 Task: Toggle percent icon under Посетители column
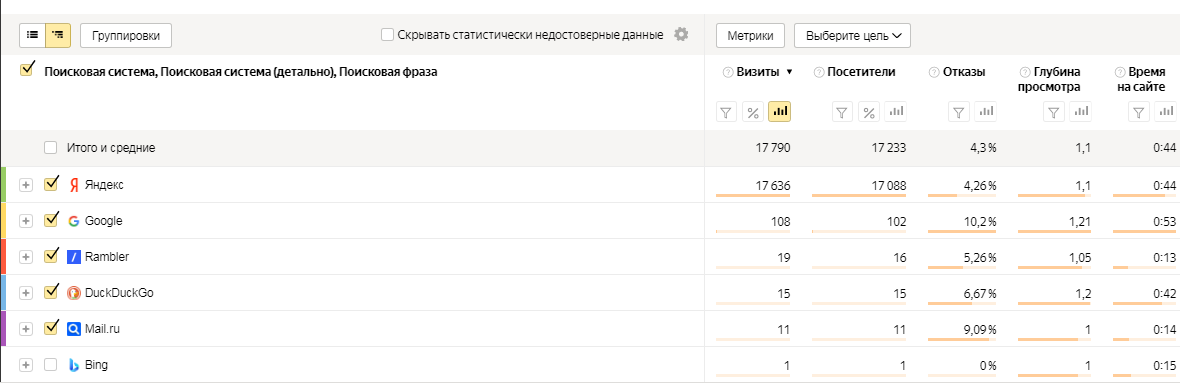(869, 112)
